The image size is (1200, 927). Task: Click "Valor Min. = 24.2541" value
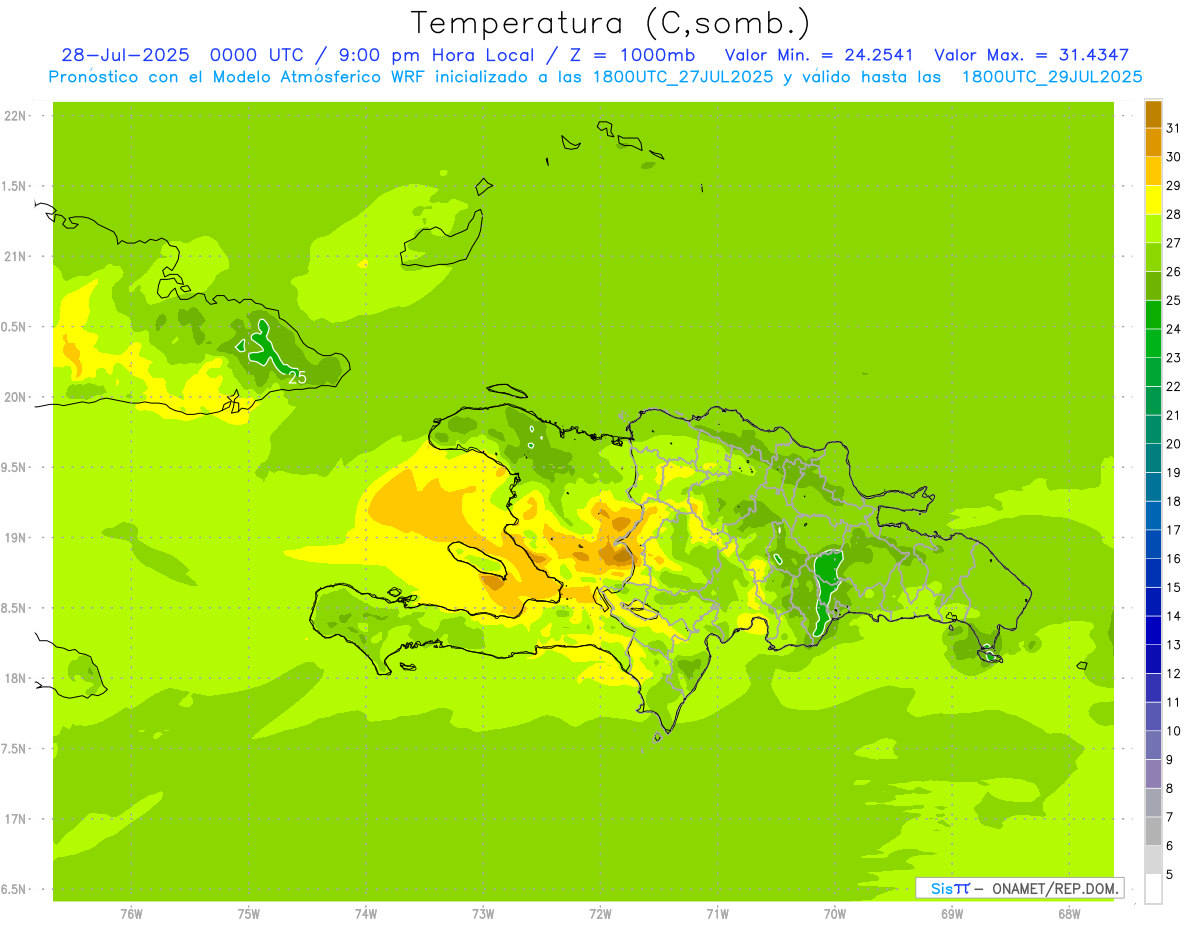pos(819,55)
